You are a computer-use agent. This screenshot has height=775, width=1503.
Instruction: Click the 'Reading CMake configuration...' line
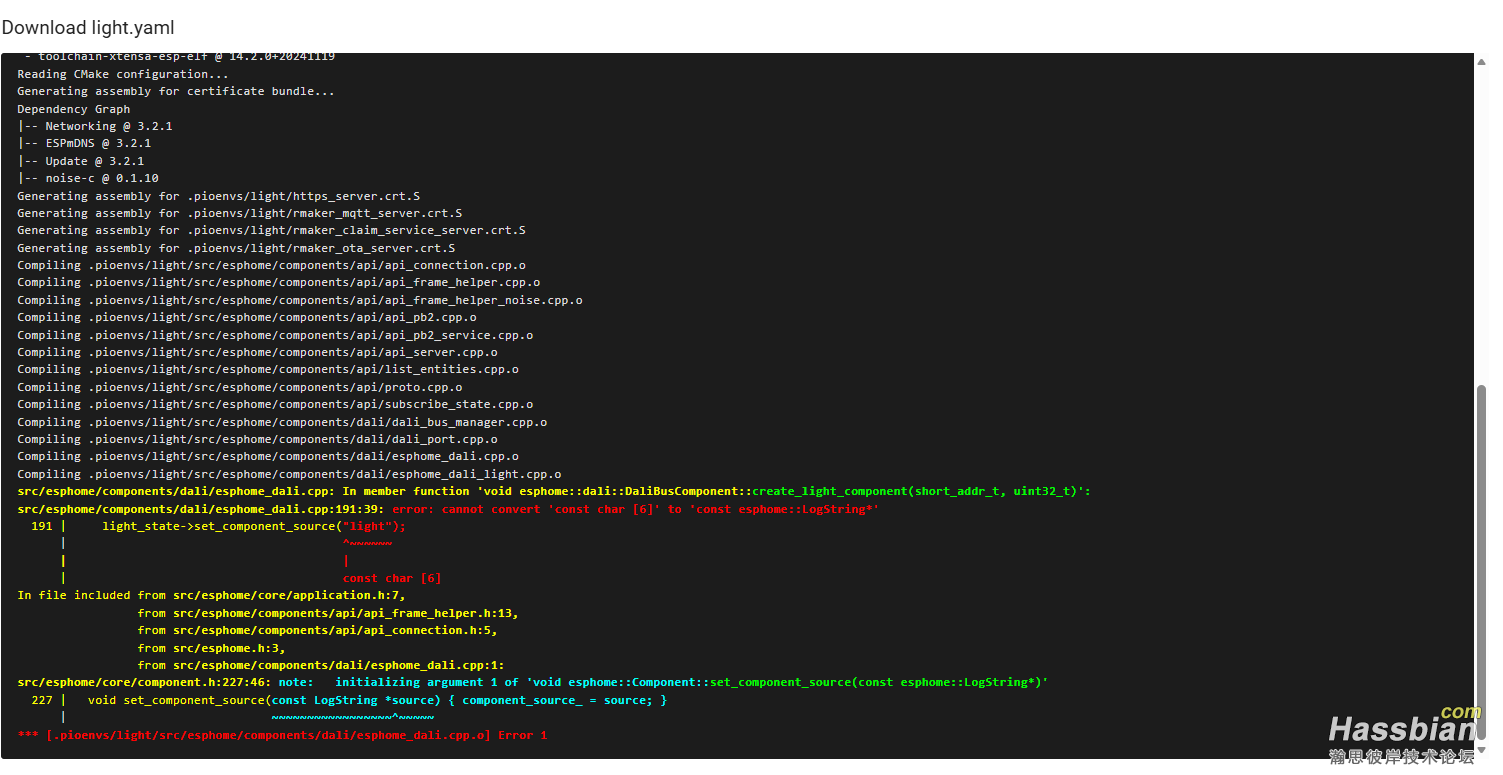[x=122, y=74]
